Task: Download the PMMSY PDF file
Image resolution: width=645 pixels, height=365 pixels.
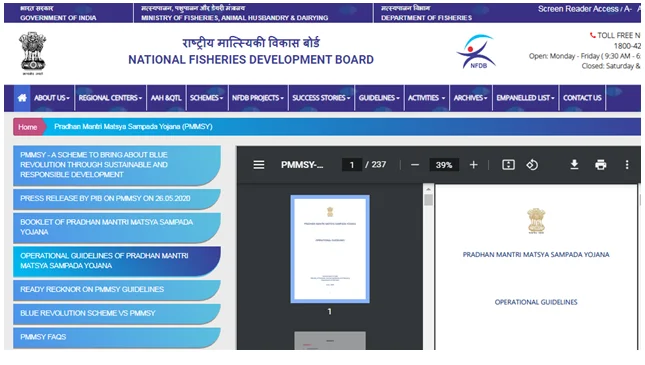Action: click(574, 165)
